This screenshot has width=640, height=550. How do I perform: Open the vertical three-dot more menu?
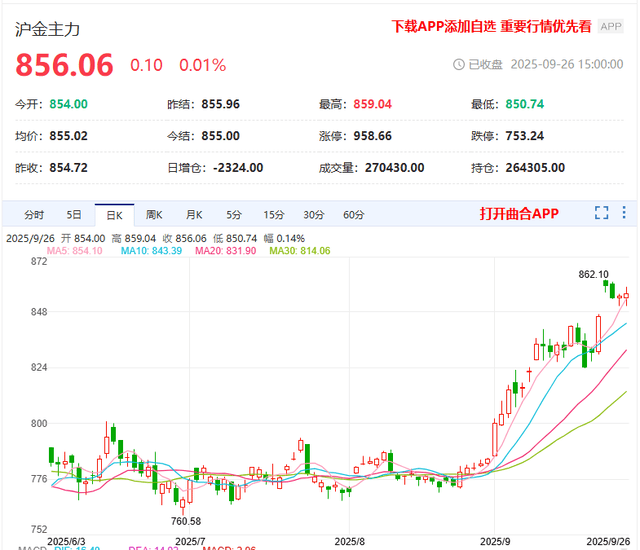pyautogui.click(x=624, y=213)
